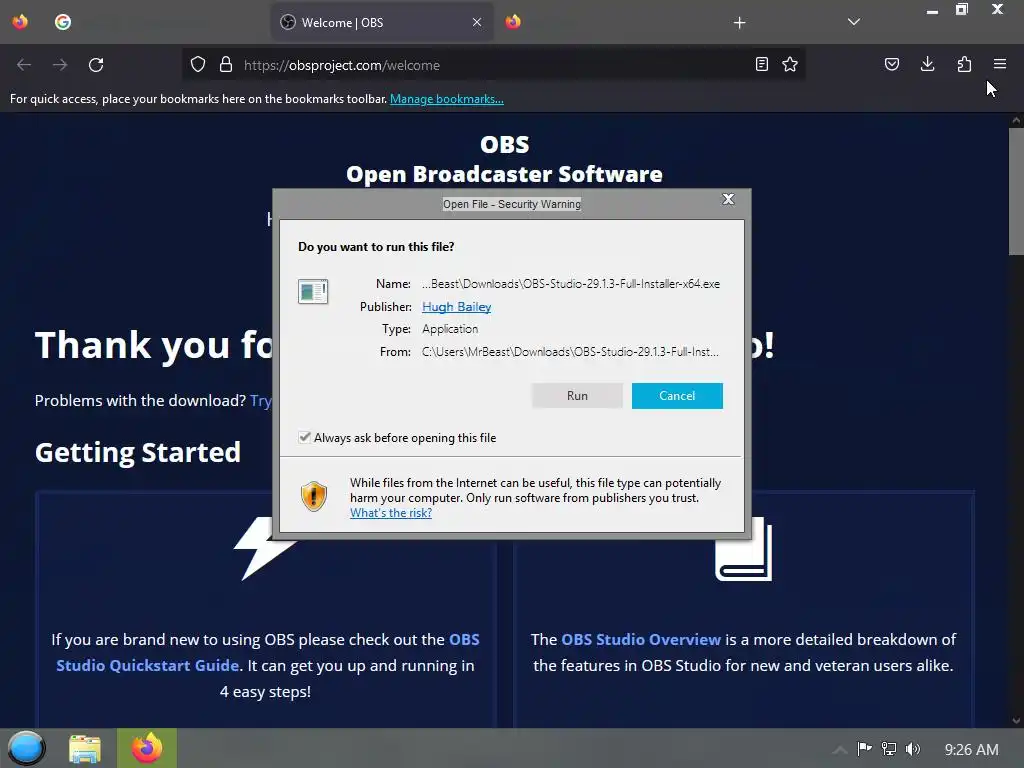Click the From path text in dialog
The height and width of the screenshot is (768, 1024).
(x=570, y=352)
